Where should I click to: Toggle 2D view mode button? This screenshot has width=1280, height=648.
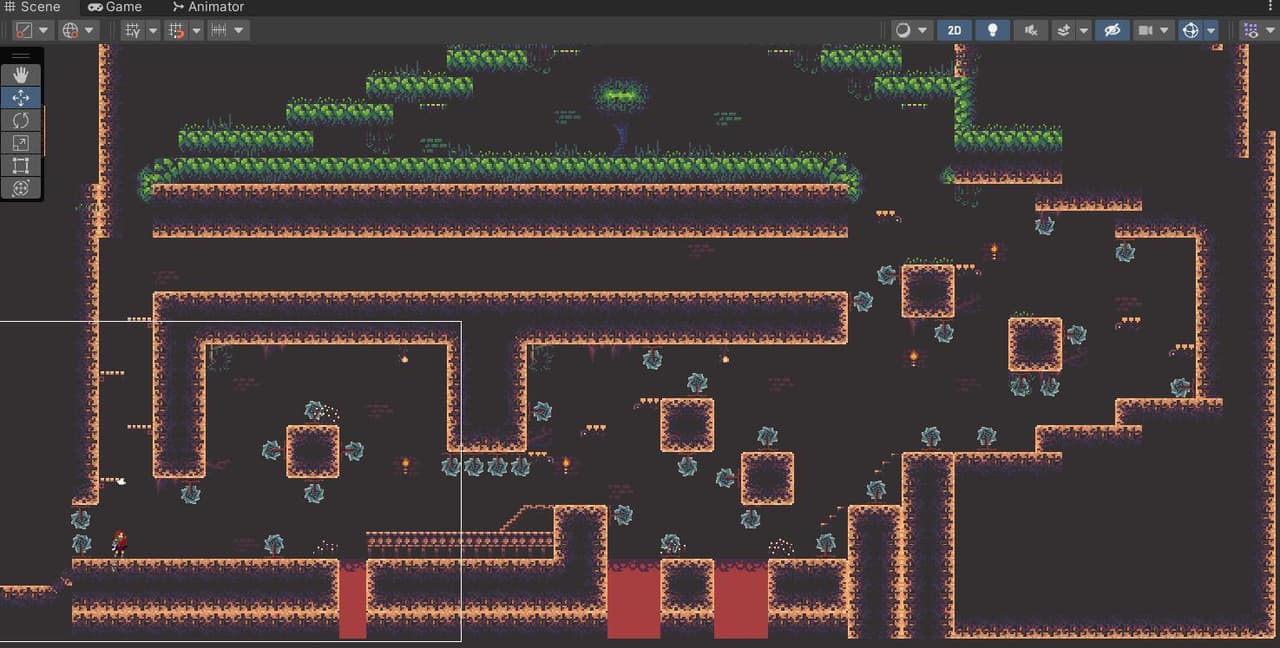(x=954, y=30)
